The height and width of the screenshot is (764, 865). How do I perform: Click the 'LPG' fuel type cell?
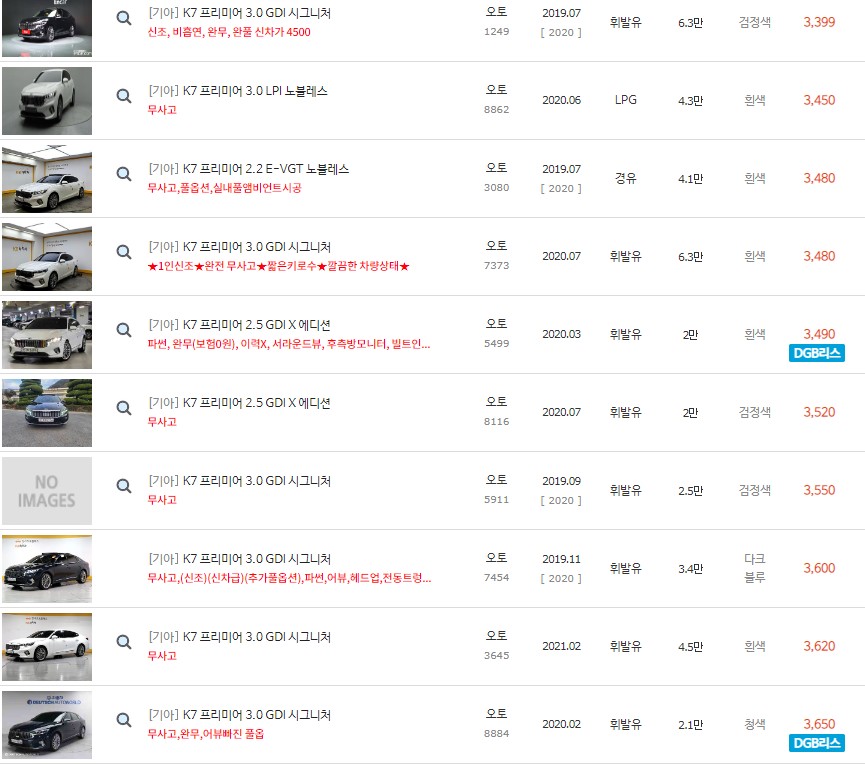(626, 100)
